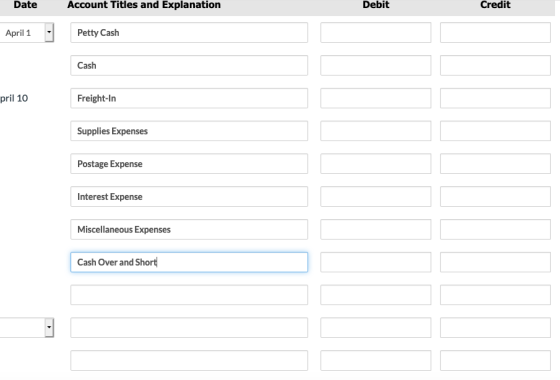Screen dimensions: 560x380
Task: Click the Credit field for Cash Over and Short
Action: [495, 262]
